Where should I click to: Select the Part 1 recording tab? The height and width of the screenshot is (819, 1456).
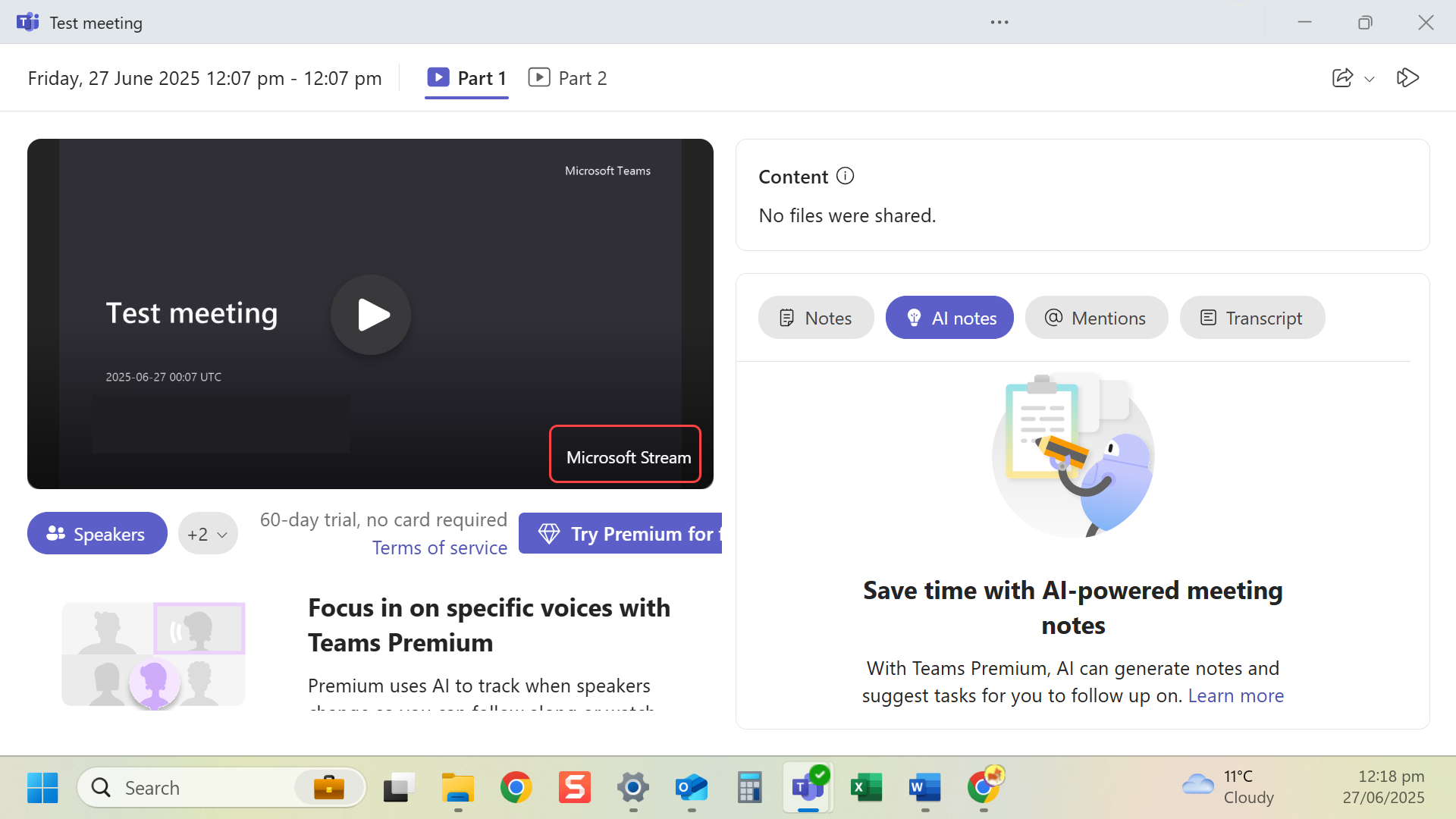(x=466, y=78)
